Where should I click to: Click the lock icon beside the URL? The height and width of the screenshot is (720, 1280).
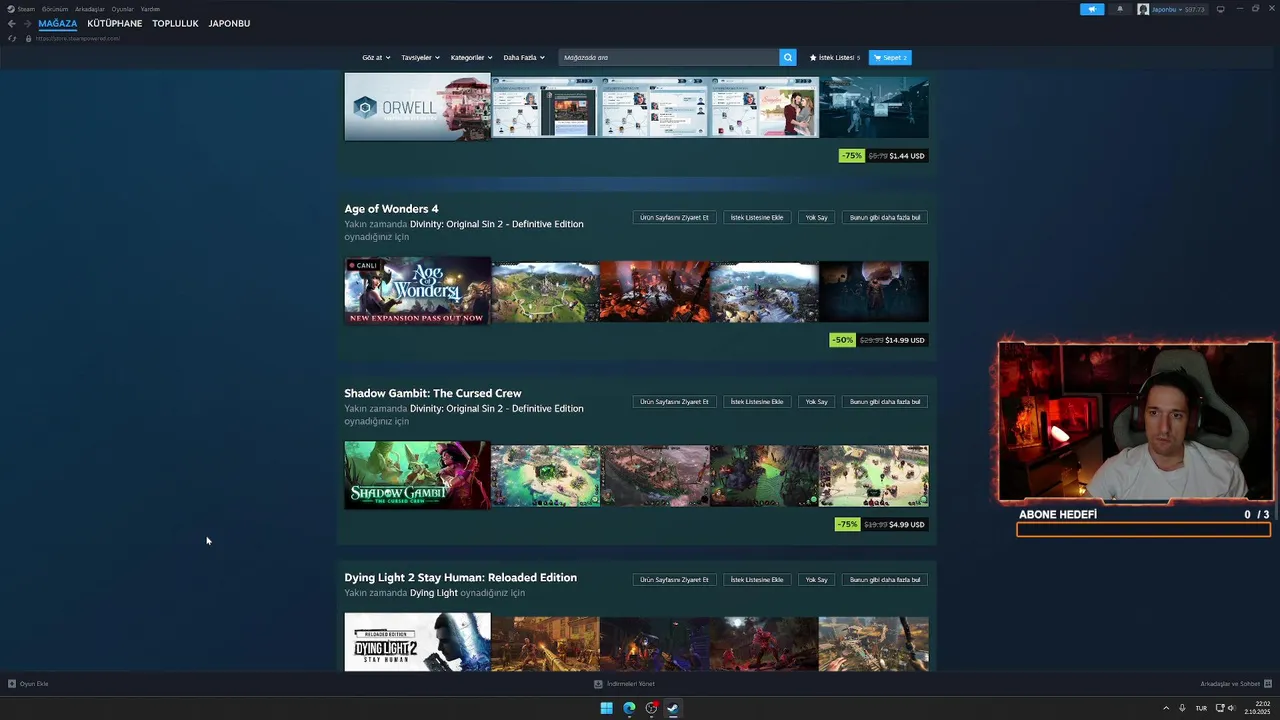click(29, 38)
